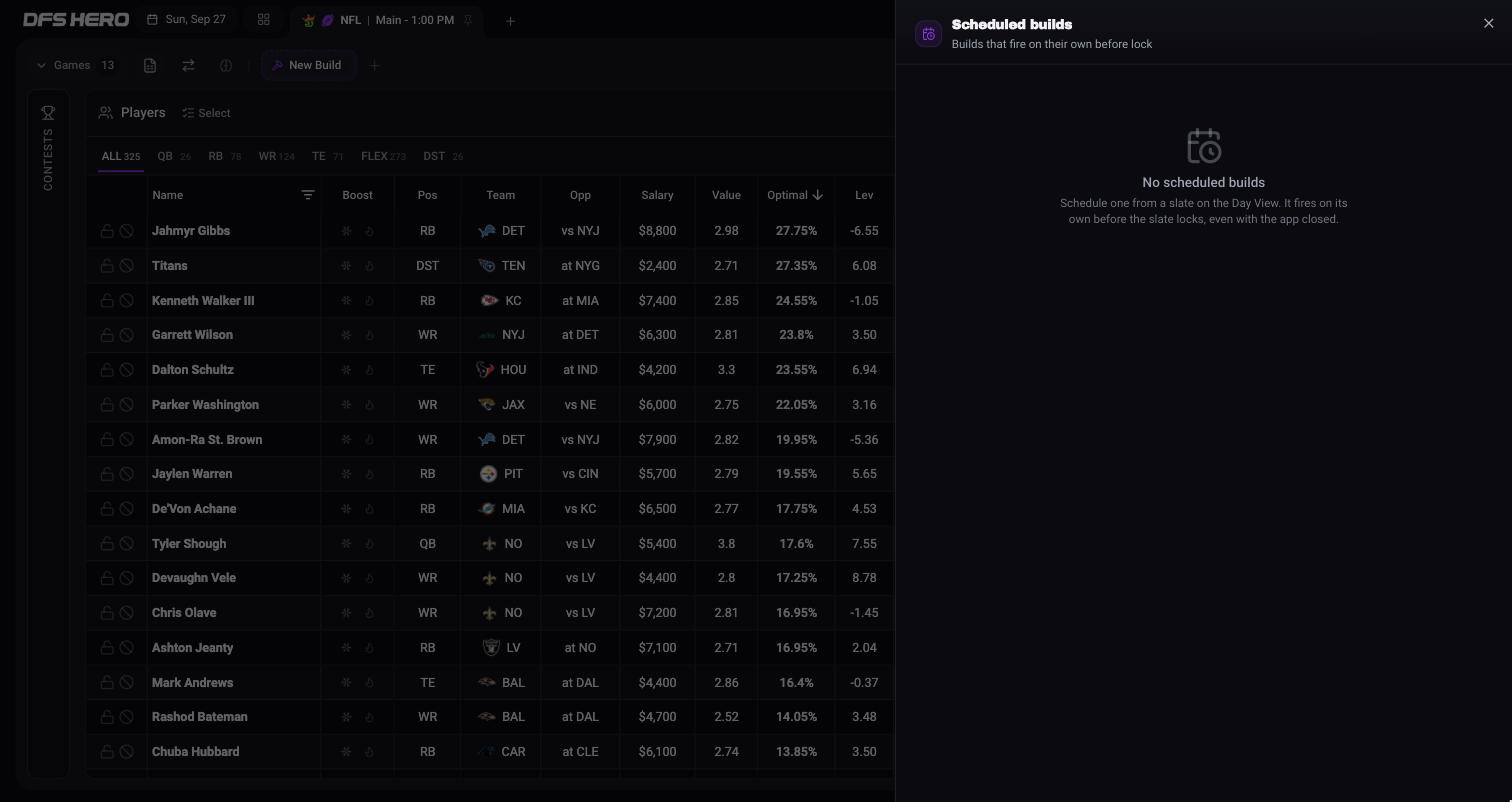Click player name Amon-Ra St. Brown
1512x802 pixels.
click(207, 440)
